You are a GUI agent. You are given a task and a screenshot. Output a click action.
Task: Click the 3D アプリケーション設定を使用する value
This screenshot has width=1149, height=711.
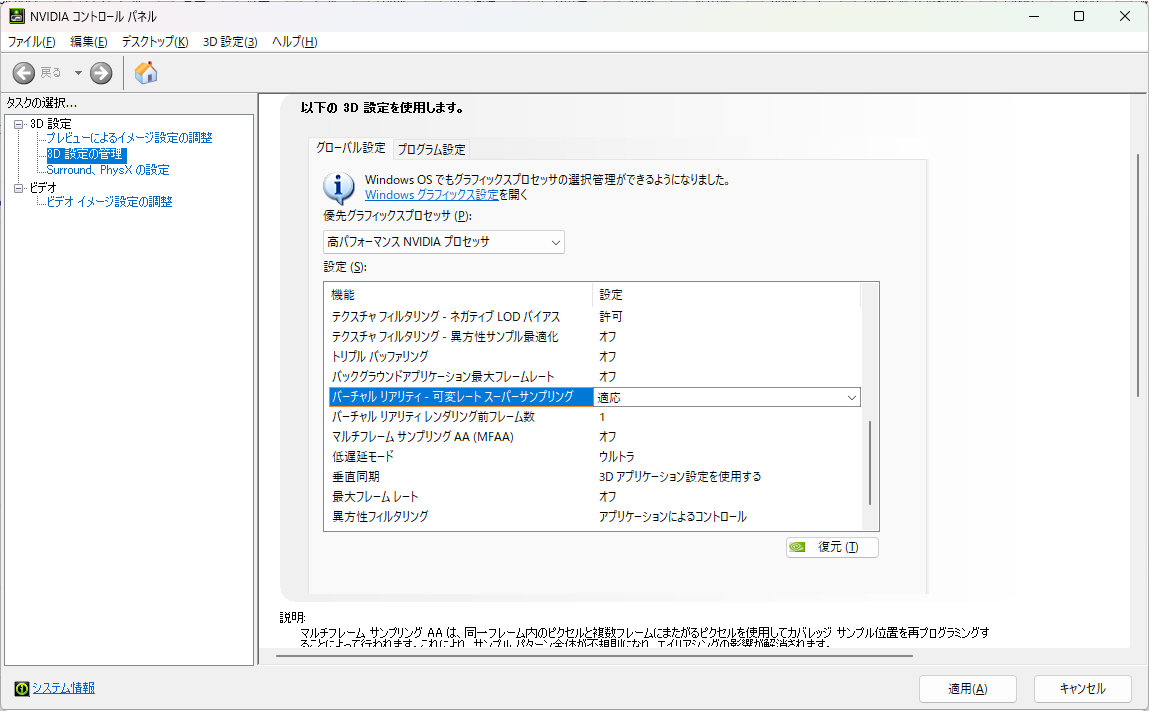[680, 476]
